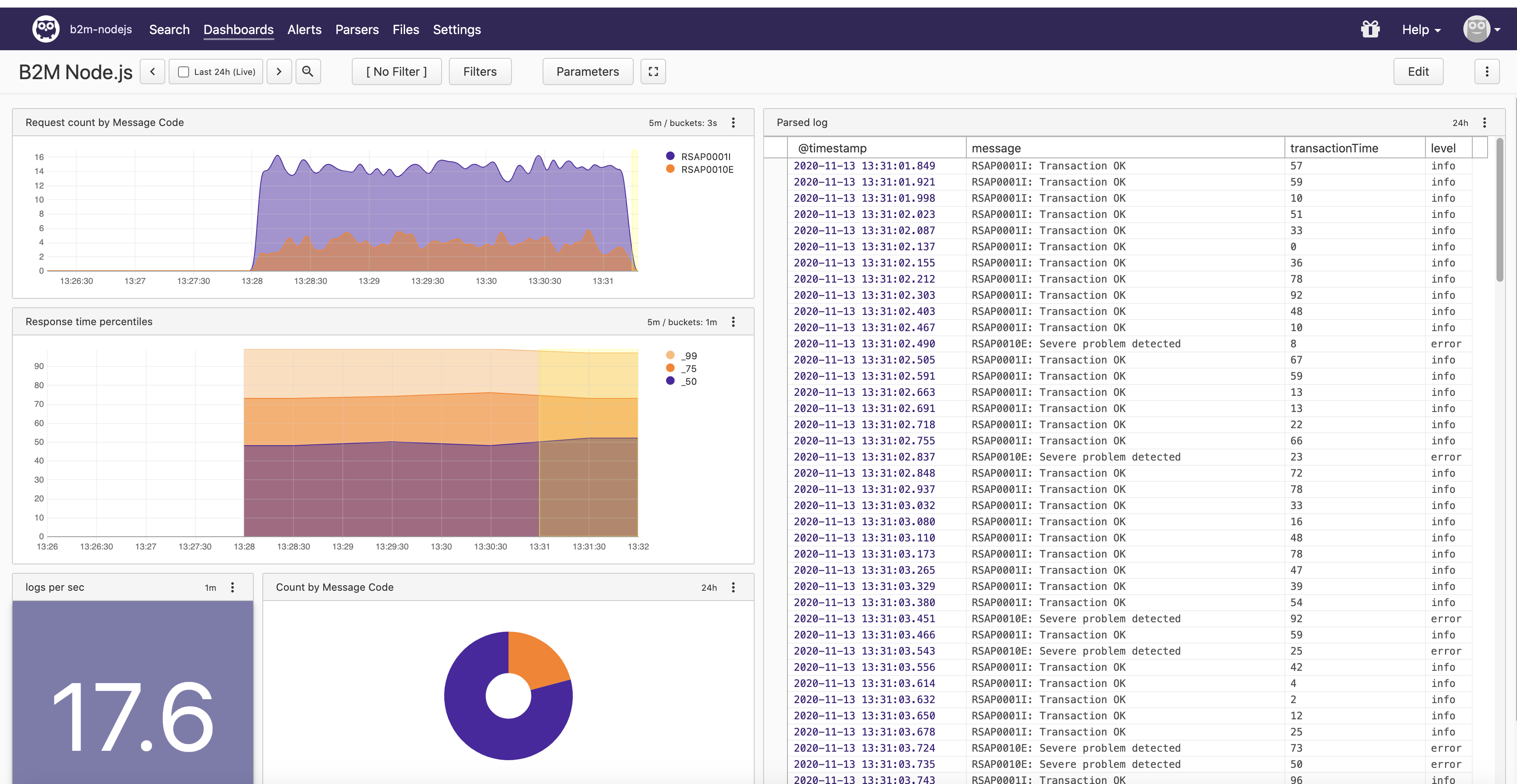Open the gift box icon
This screenshot has width=1517, height=784.
[1370, 29]
